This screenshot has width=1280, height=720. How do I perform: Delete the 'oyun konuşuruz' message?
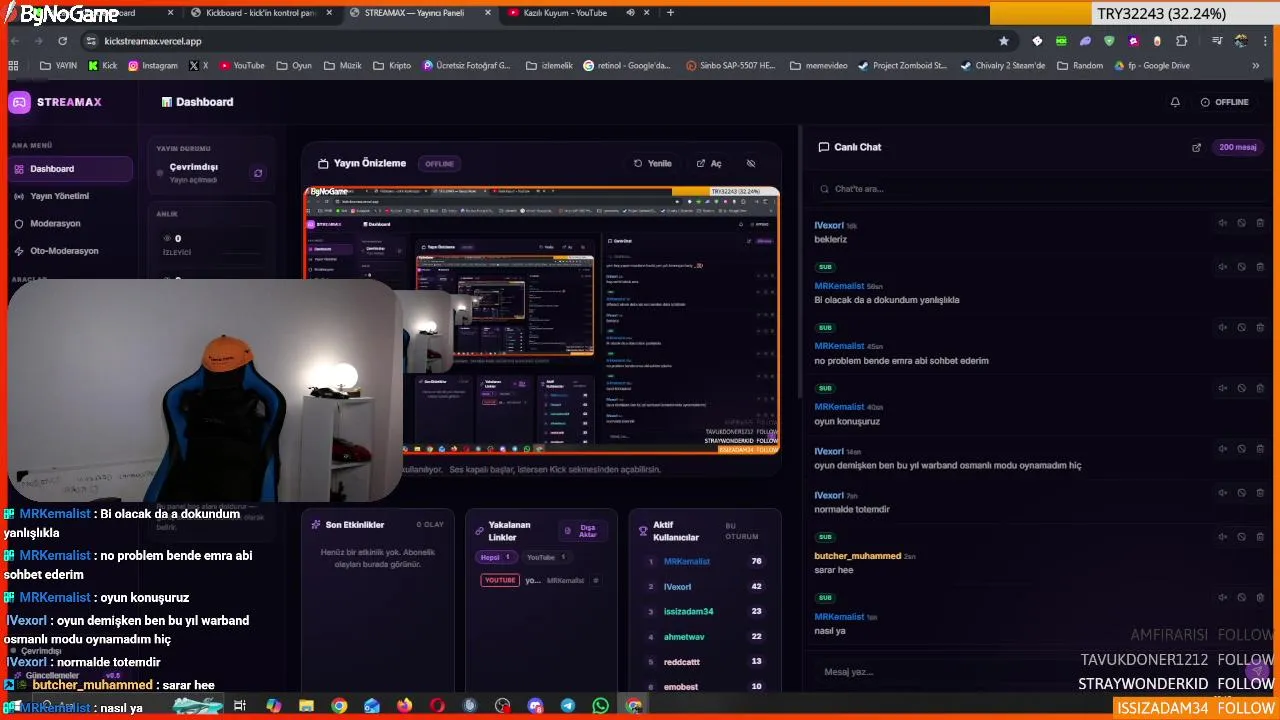[1260, 388]
